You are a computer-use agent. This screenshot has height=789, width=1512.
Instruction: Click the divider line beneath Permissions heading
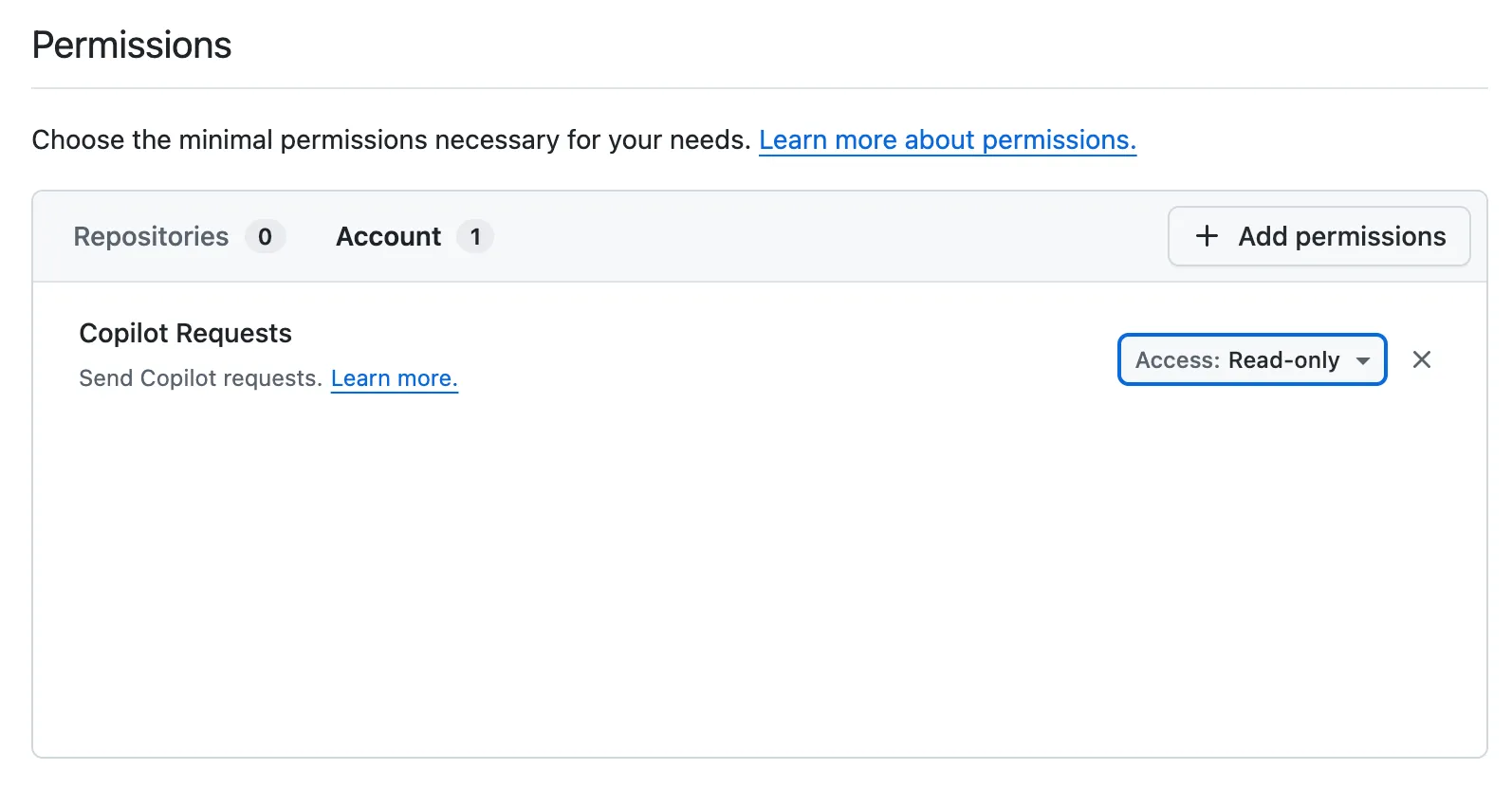pos(759,88)
